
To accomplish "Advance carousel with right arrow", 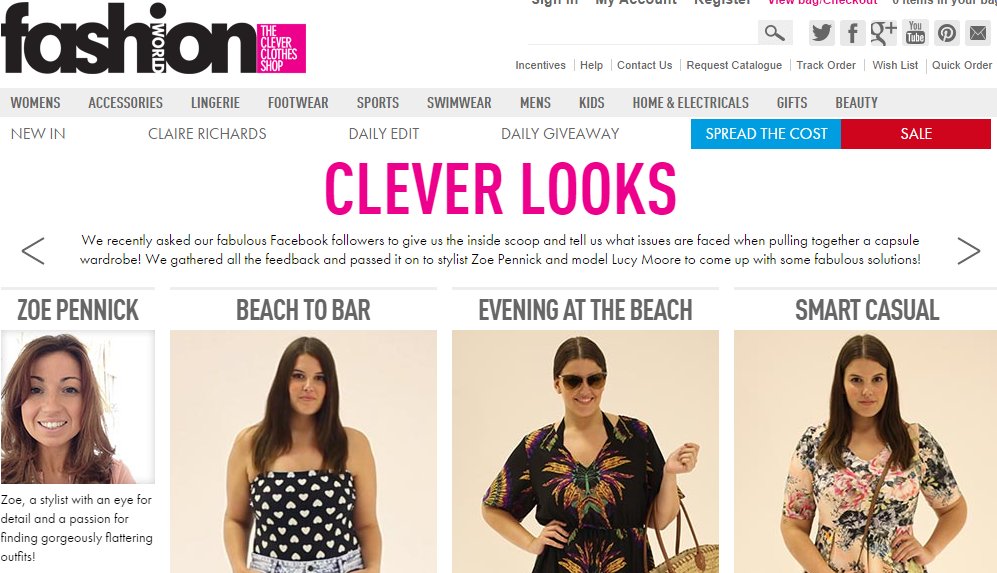I will click(968, 251).
